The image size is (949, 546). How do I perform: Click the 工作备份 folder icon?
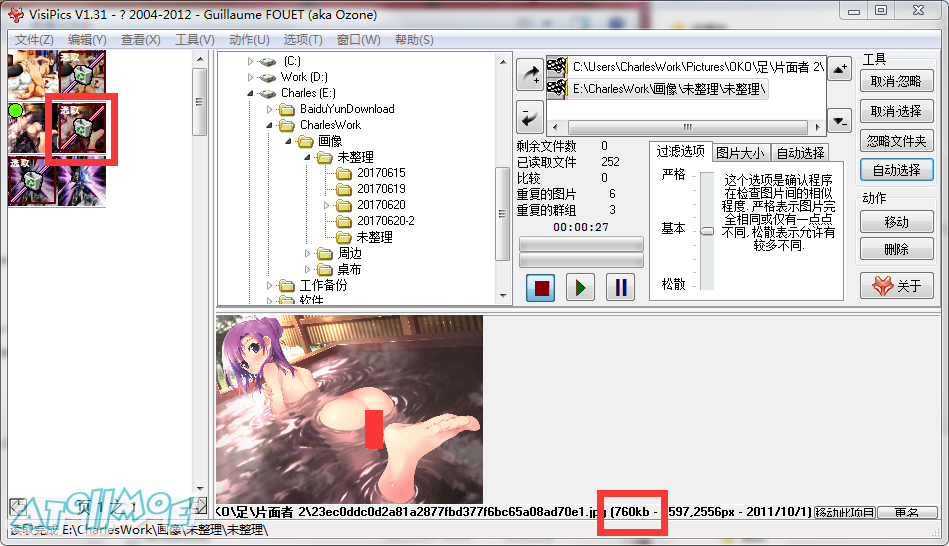286,285
